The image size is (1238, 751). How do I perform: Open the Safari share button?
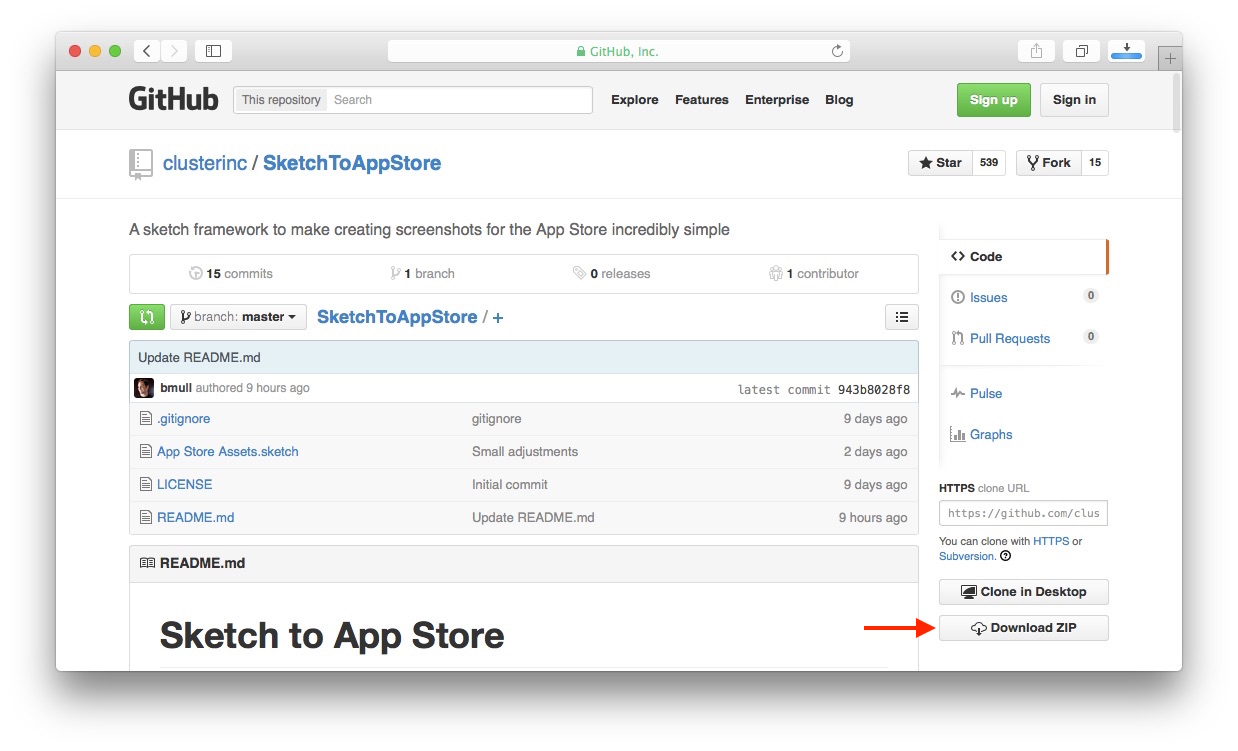coord(1037,50)
